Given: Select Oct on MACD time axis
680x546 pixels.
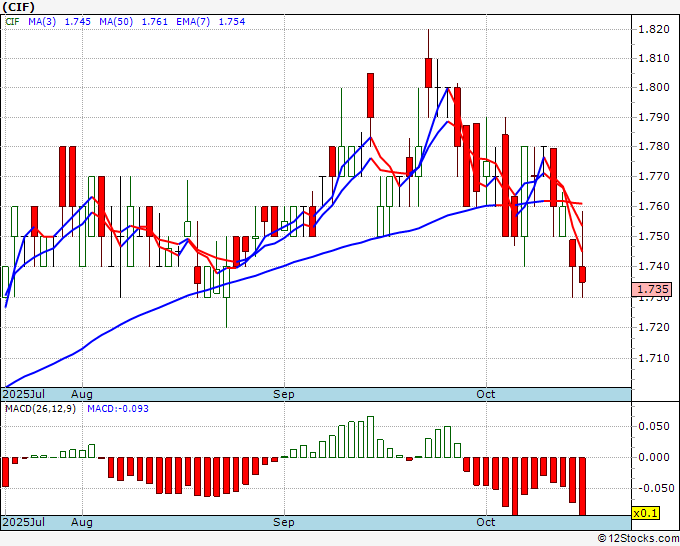Looking at the screenshot, I should (x=485, y=522).
